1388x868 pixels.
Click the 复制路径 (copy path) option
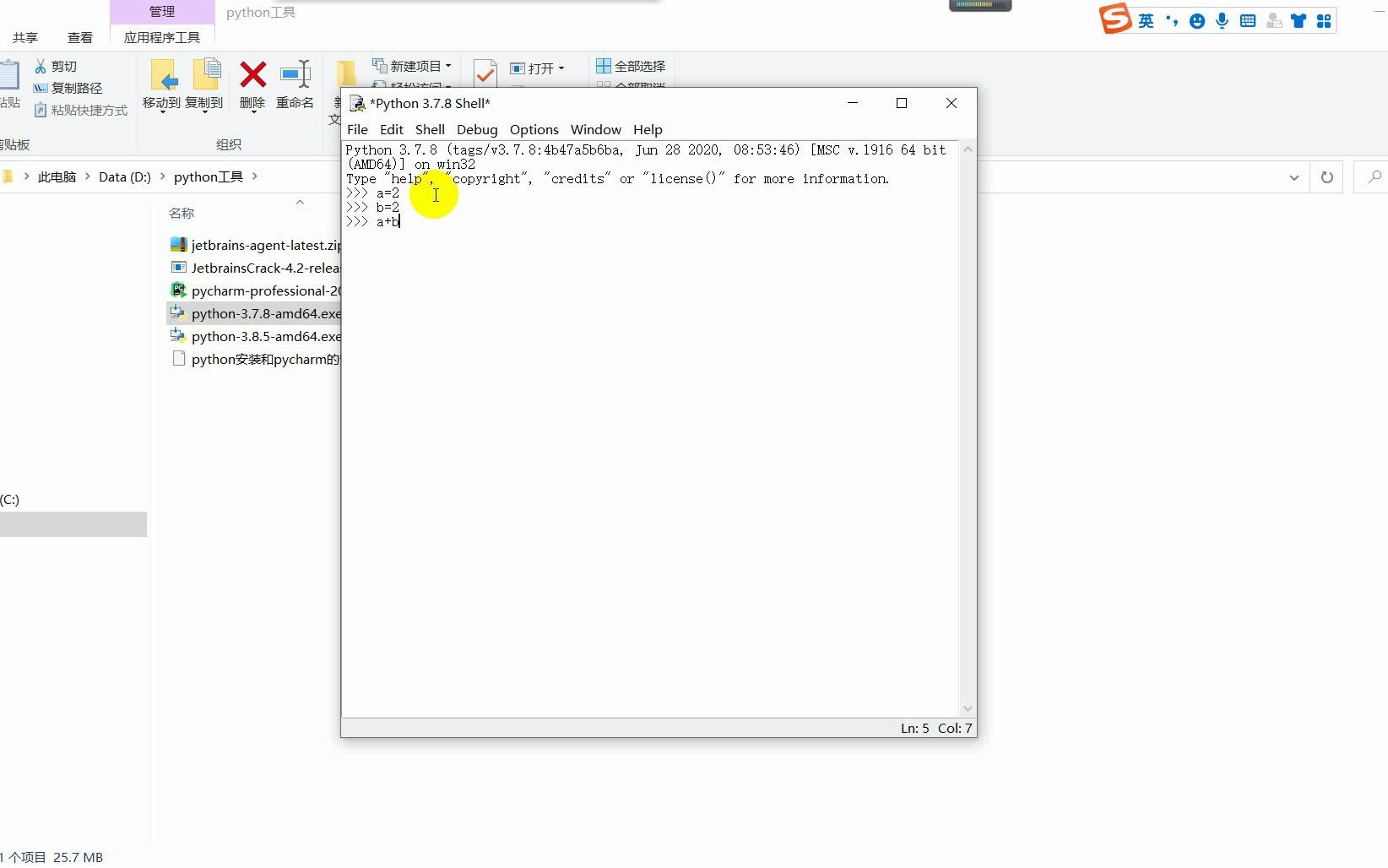[76, 88]
